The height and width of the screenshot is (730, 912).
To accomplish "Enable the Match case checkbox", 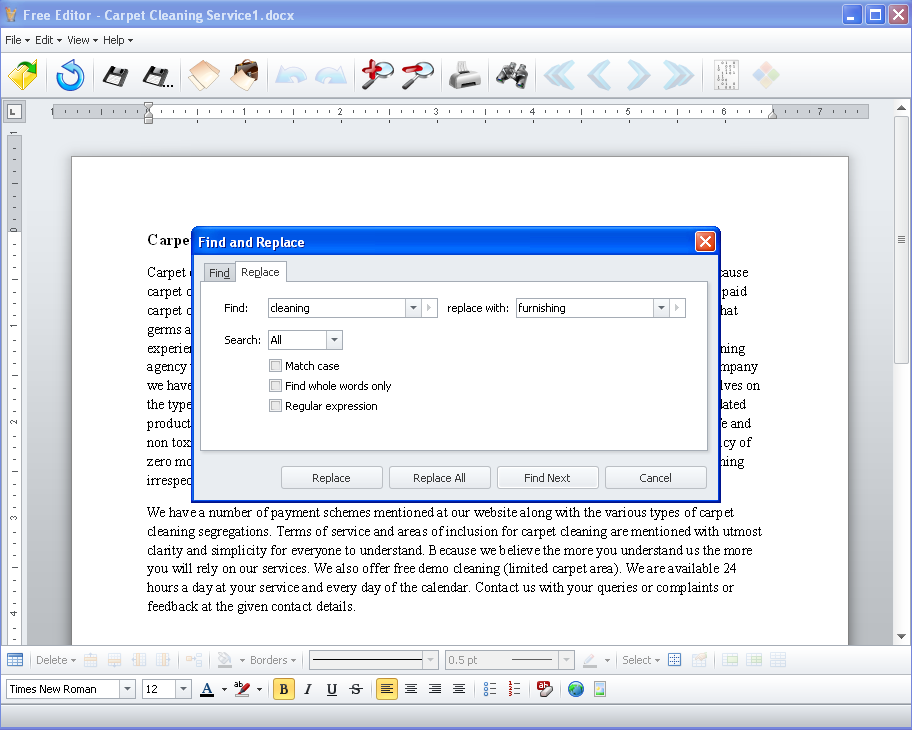I will [276, 366].
